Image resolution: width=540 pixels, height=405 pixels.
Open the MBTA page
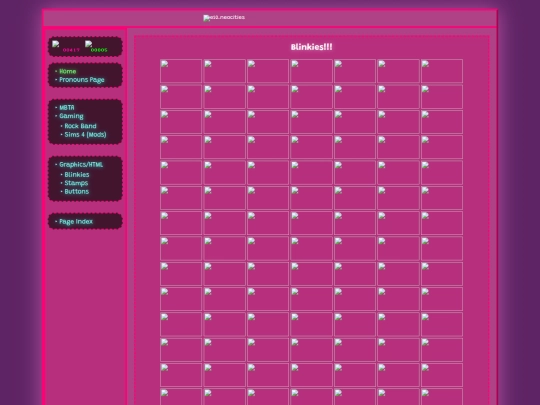tap(66, 107)
